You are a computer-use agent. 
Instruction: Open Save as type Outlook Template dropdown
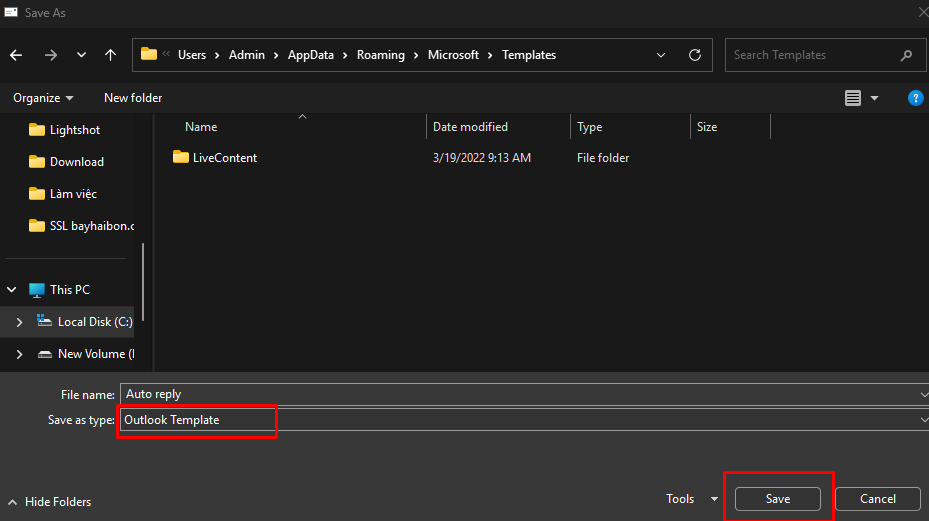coord(524,420)
